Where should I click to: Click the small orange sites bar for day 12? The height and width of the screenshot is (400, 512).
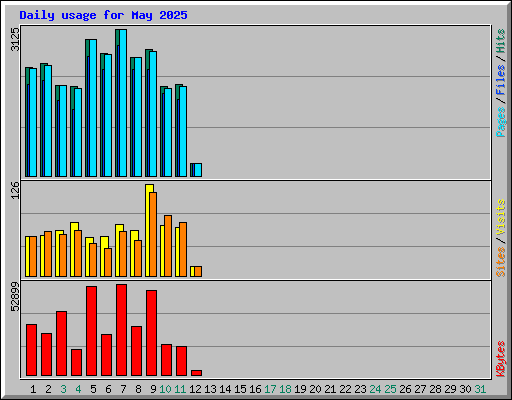(198, 272)
